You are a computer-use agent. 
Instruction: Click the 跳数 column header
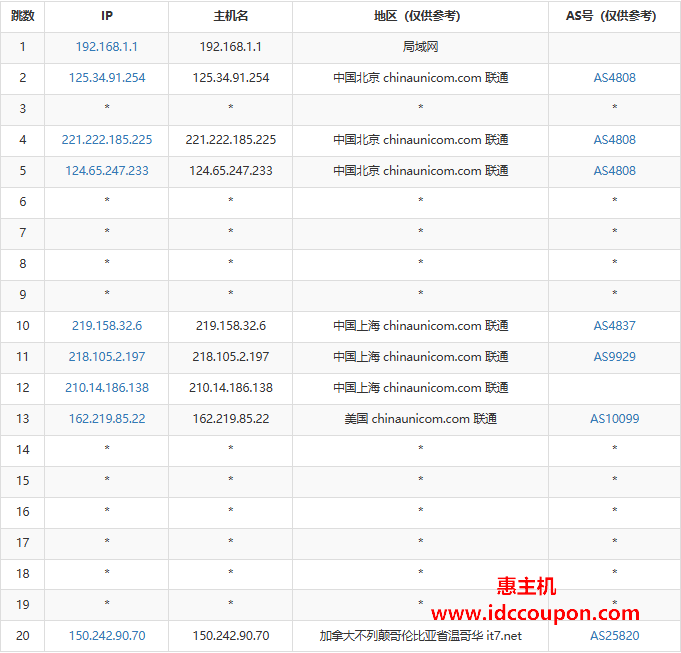pos(22,16)
